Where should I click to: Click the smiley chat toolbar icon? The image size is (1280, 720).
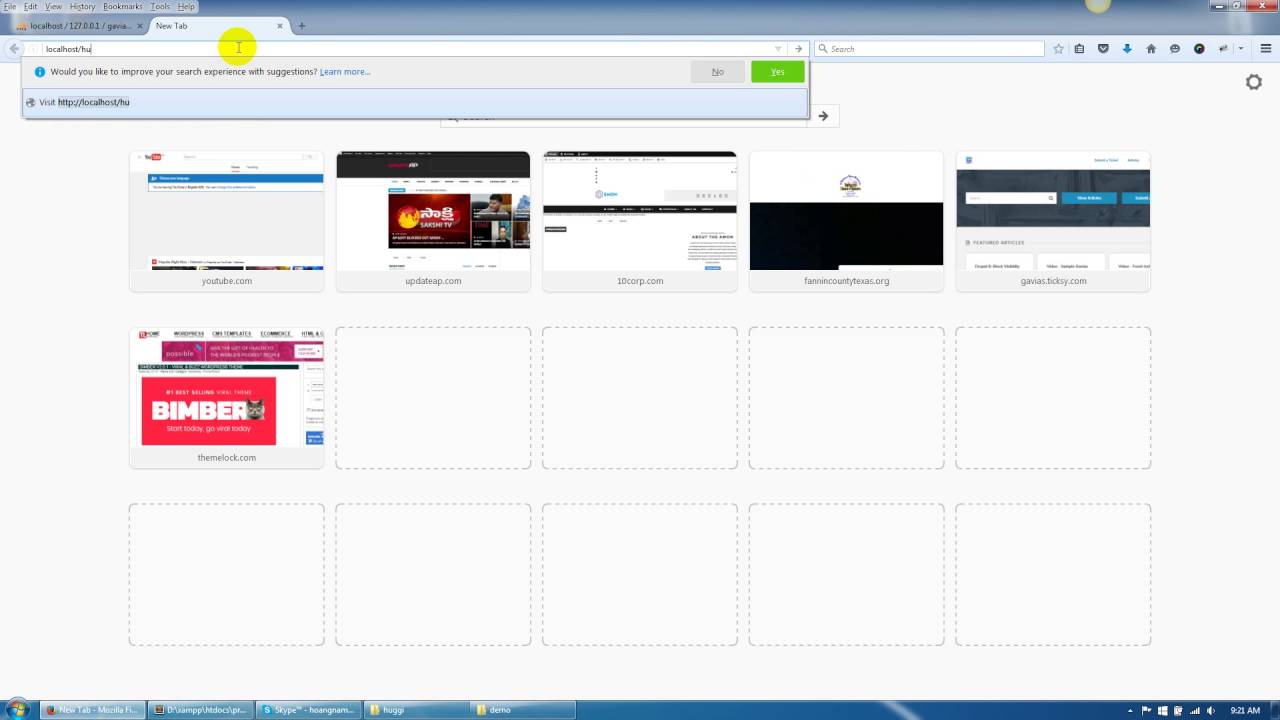pos(1175,49)
